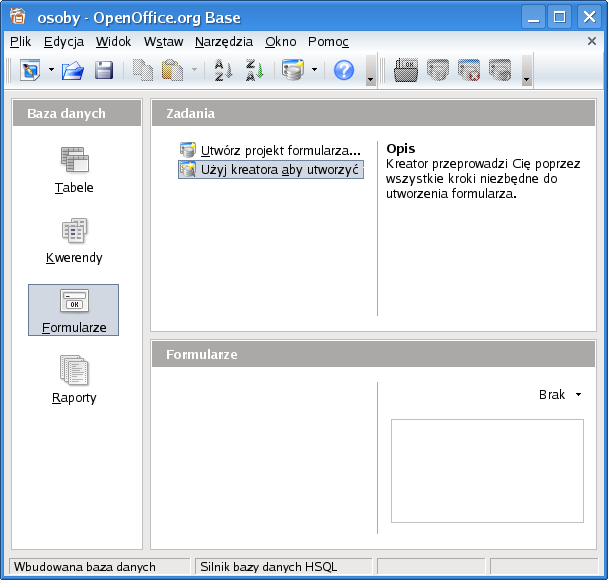Viewport: 608px width, 580px height.
Task: Click the Edit Form pencil icon
Action: coord(438,70)
